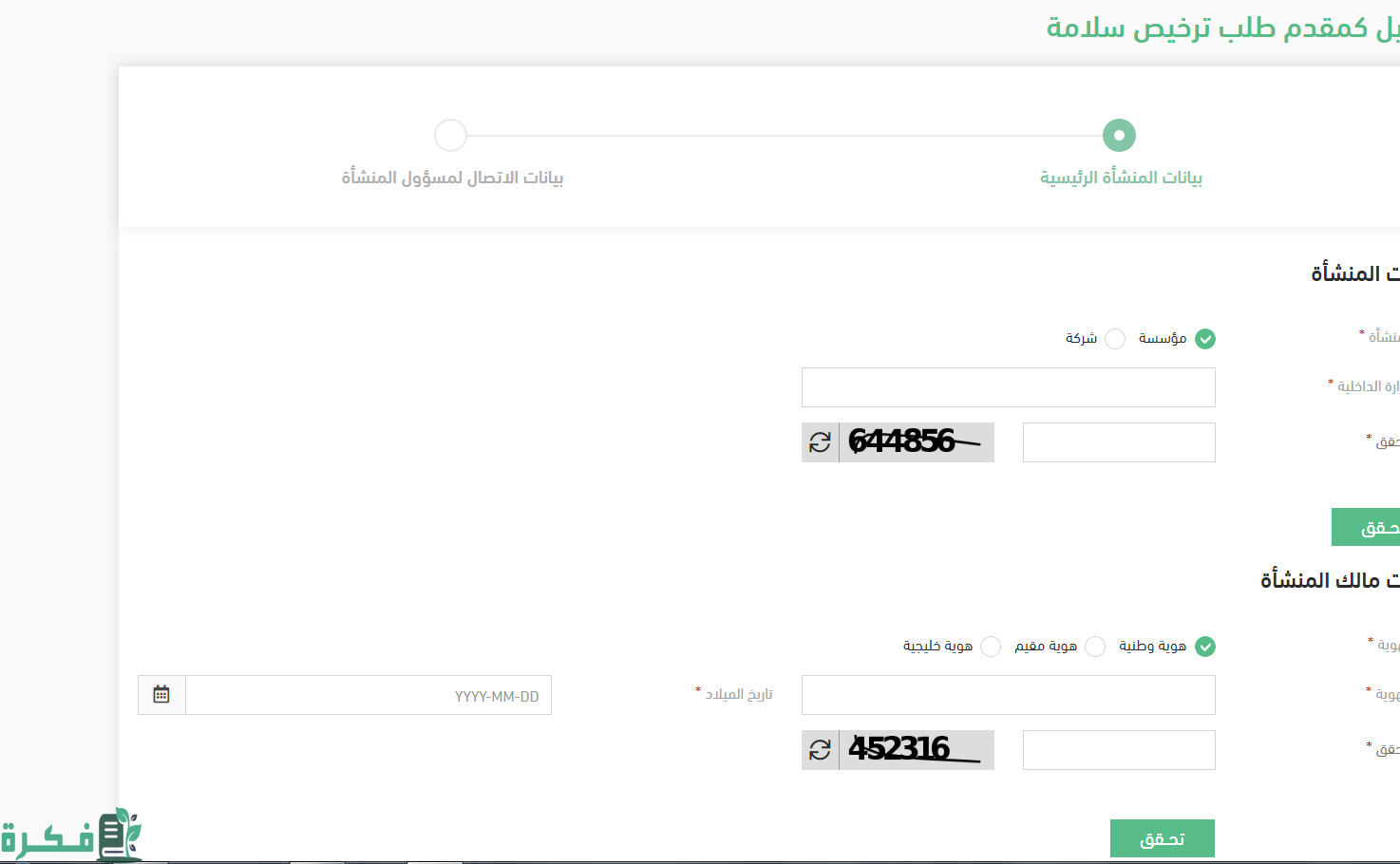Click the first captcha answer field
Image resolution: width=1400 pixels, height=864 pixels.
click(1118, 442)
